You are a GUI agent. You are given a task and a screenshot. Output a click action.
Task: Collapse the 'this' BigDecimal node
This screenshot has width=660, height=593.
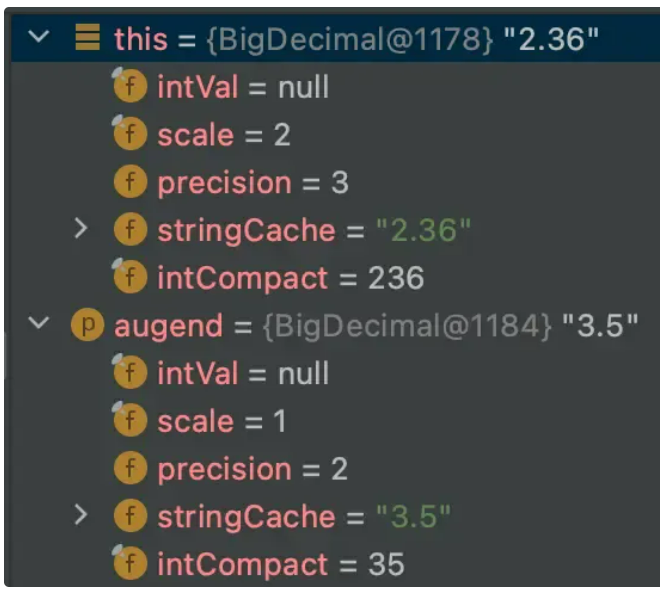39,37
